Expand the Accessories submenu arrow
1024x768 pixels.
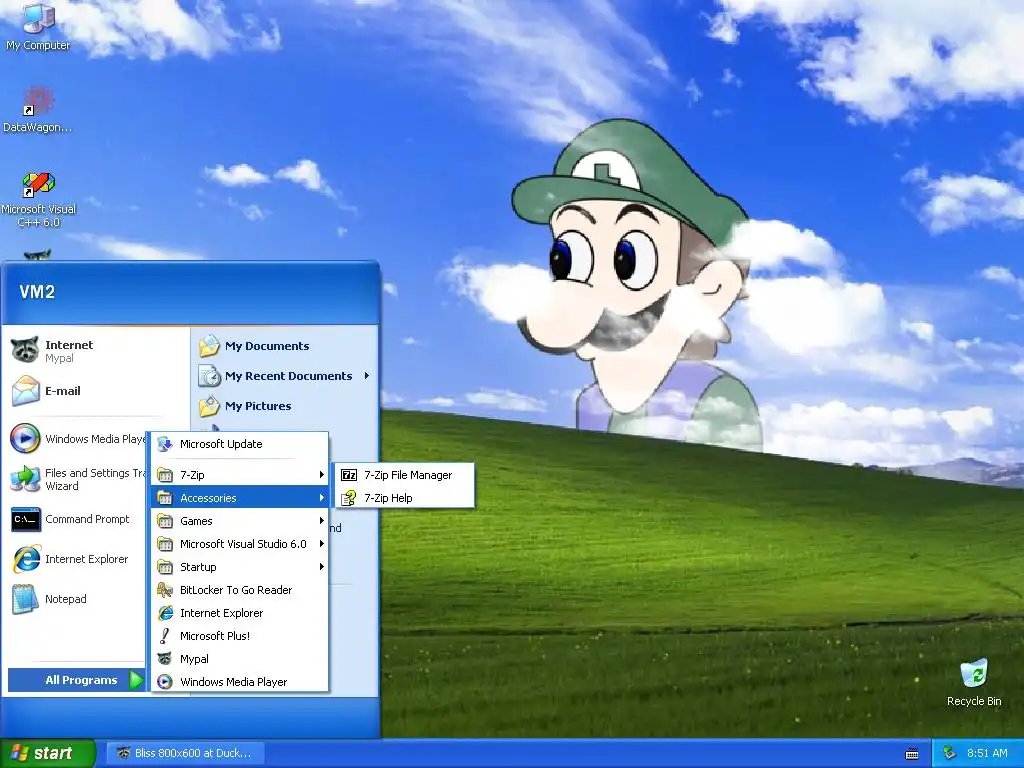[321, 498]
